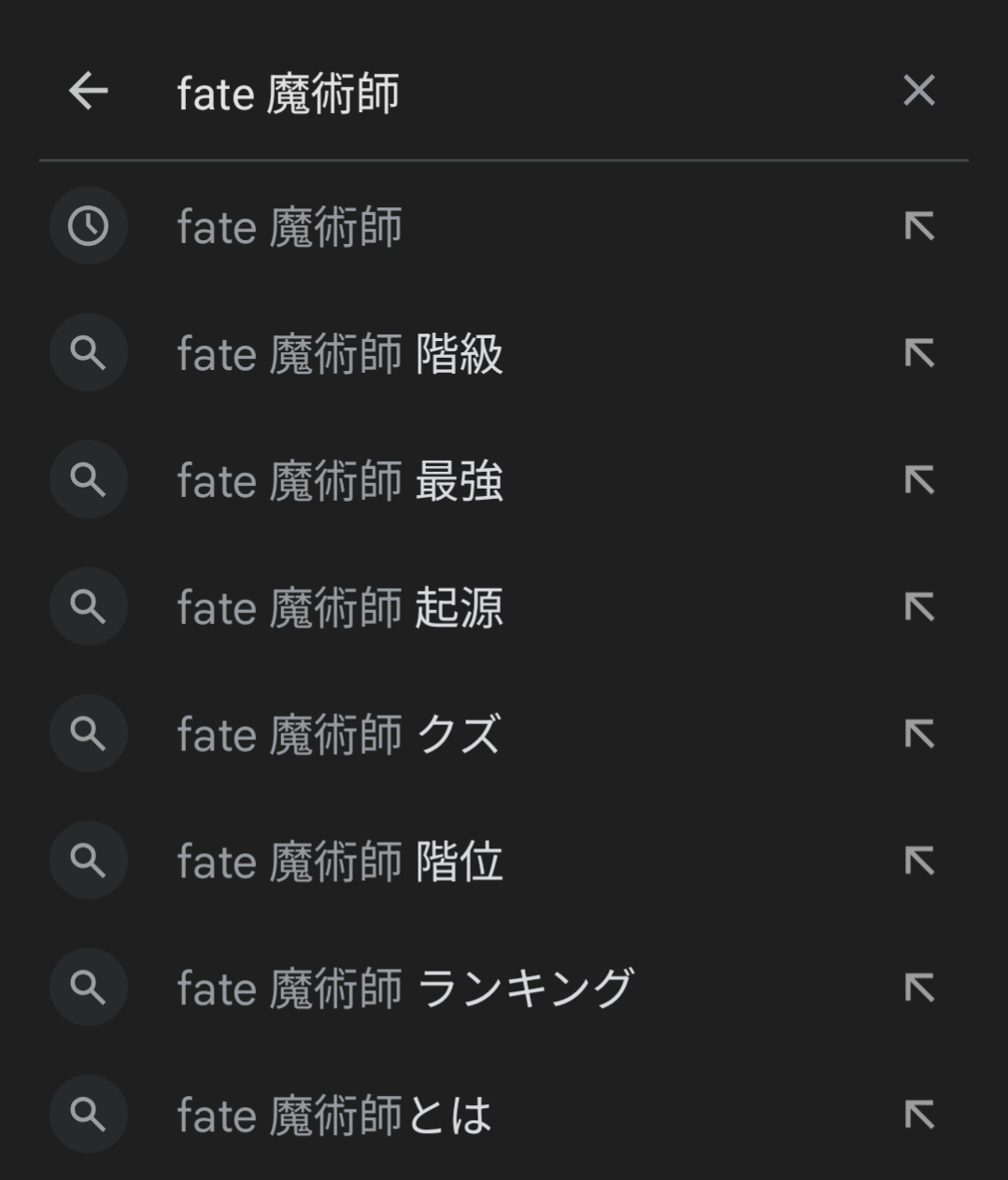Tap the history clock icon
The height and width of the screenshot is (1180, 1008).
point(89,226)
